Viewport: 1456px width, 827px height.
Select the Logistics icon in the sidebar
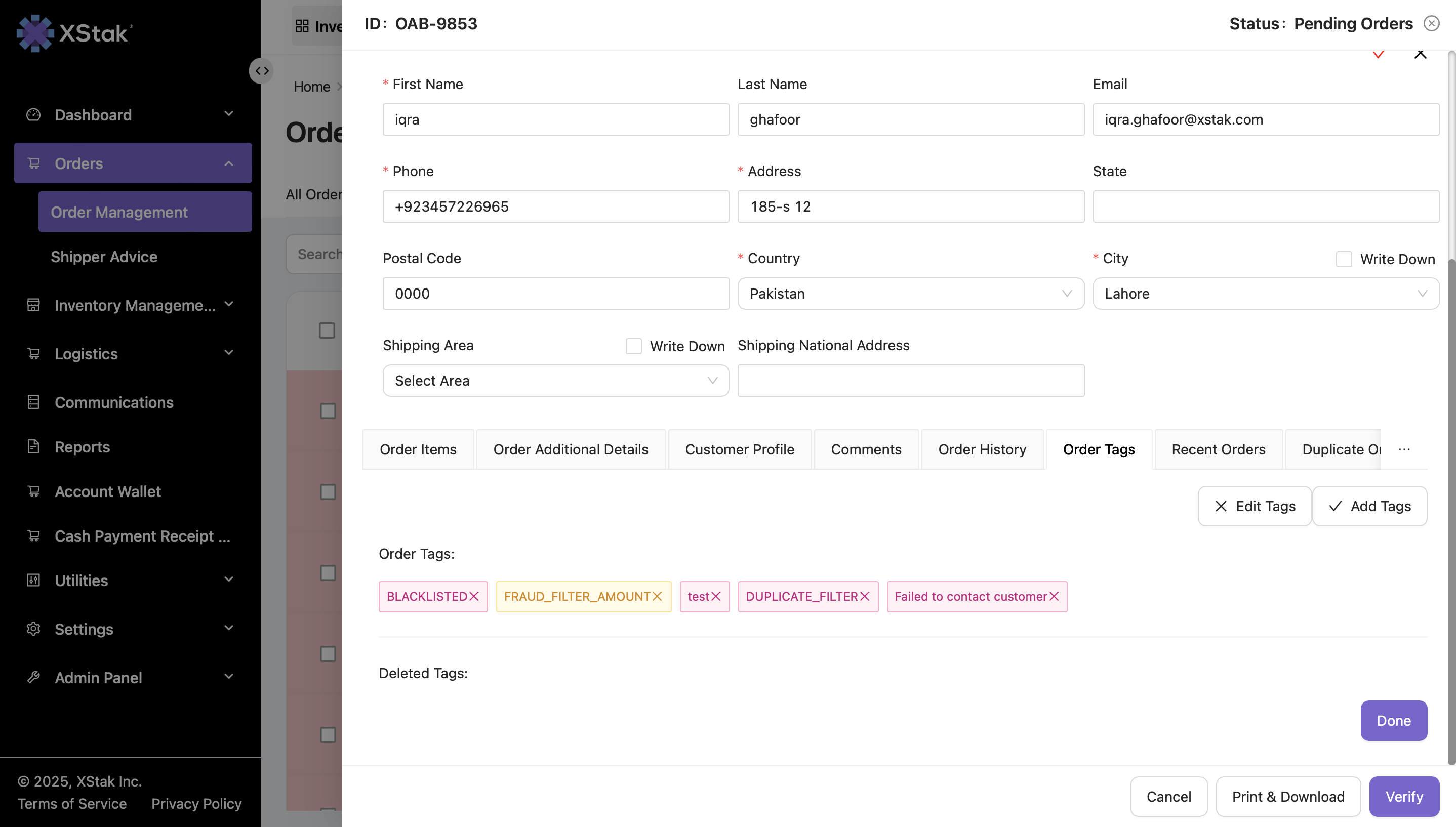click(x=33, y=353)
